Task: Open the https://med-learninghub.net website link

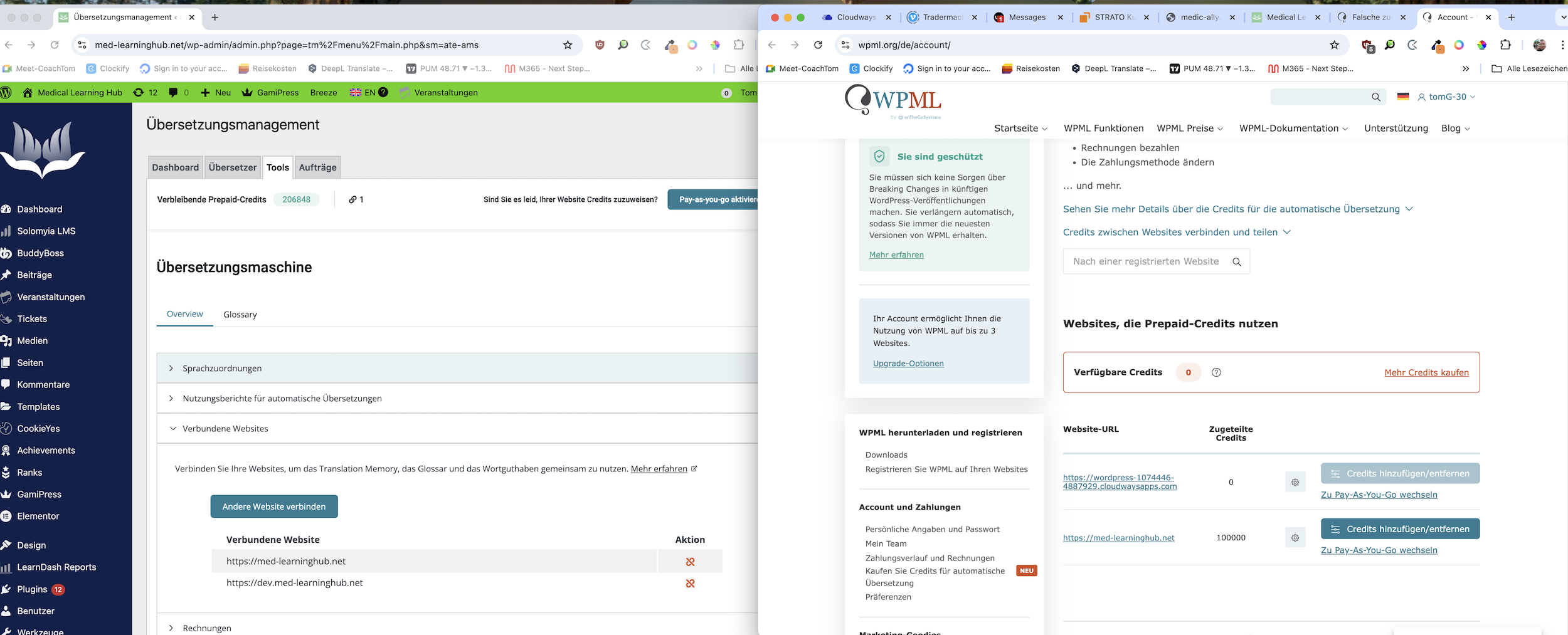Action: [1118, 538]
